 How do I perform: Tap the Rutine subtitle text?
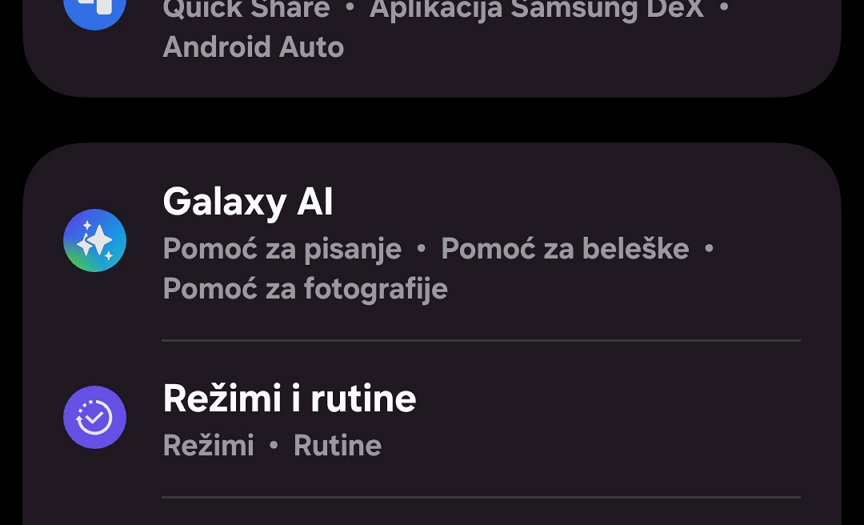point(337,446)
